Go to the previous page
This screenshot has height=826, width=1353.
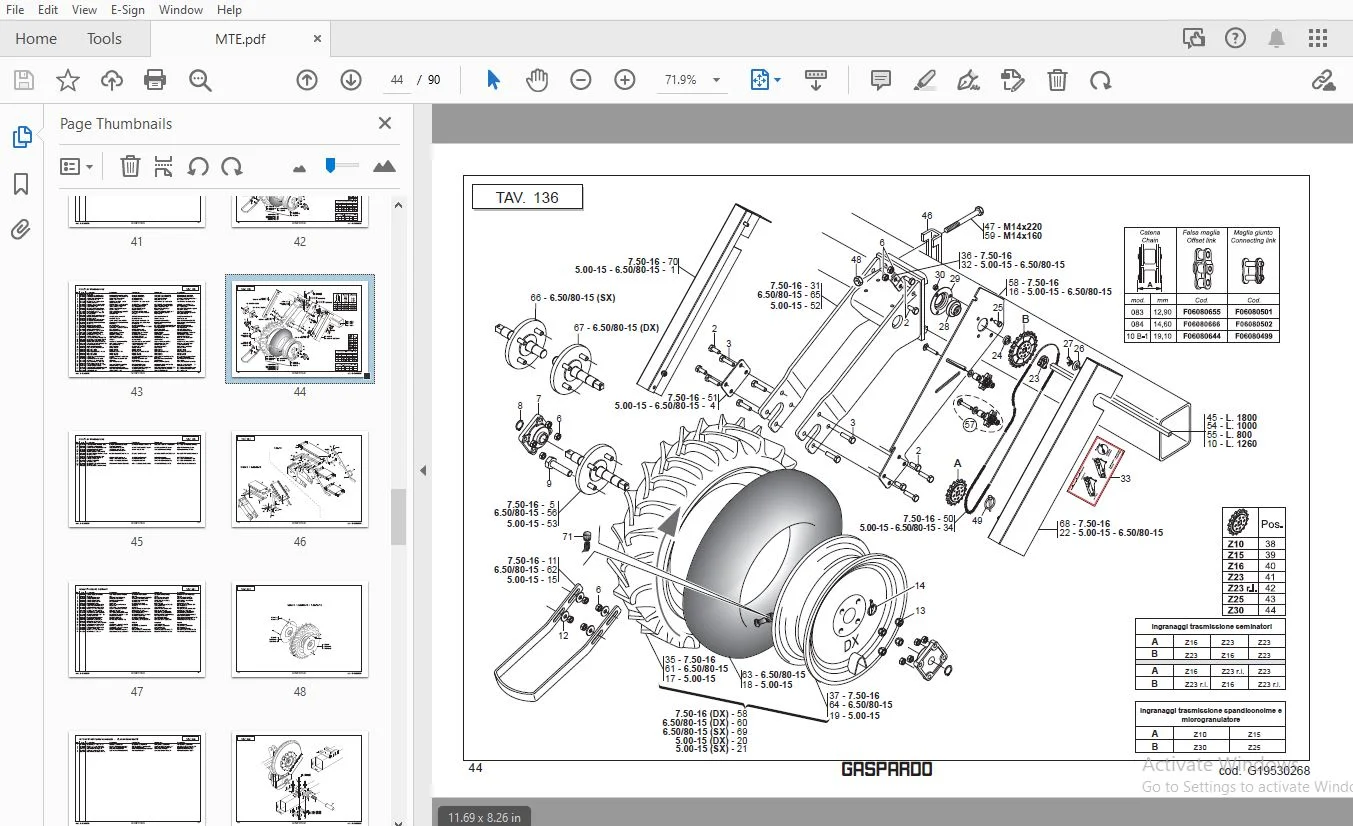pos(307,80)
